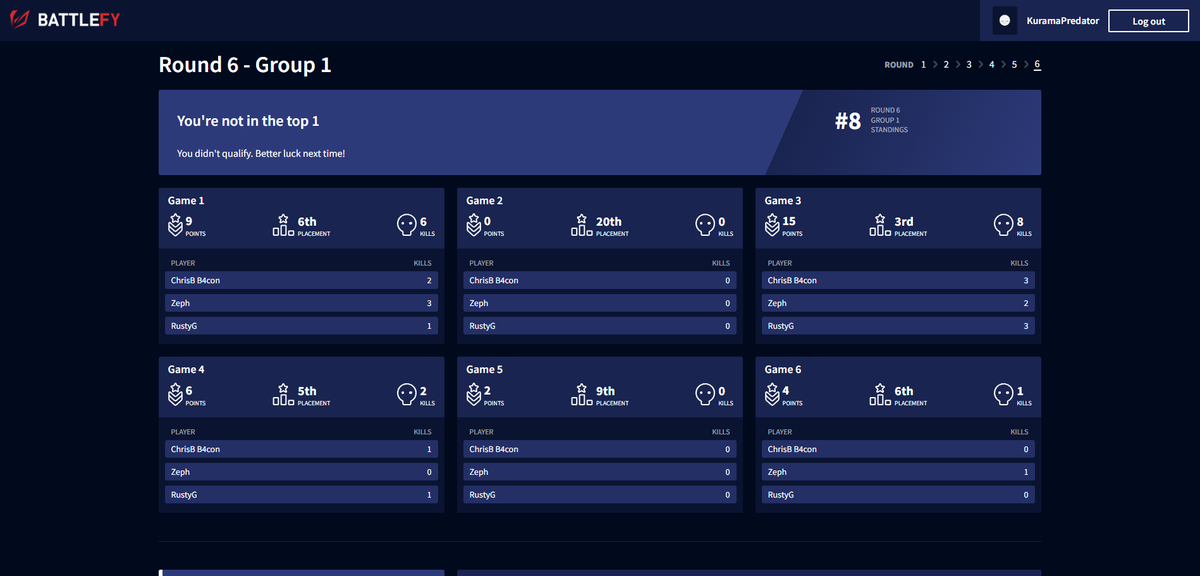The height and width of the screenshot is (576, 1200).
Task: Go to Round 3 in pagination
Action: tap(969, 64)
